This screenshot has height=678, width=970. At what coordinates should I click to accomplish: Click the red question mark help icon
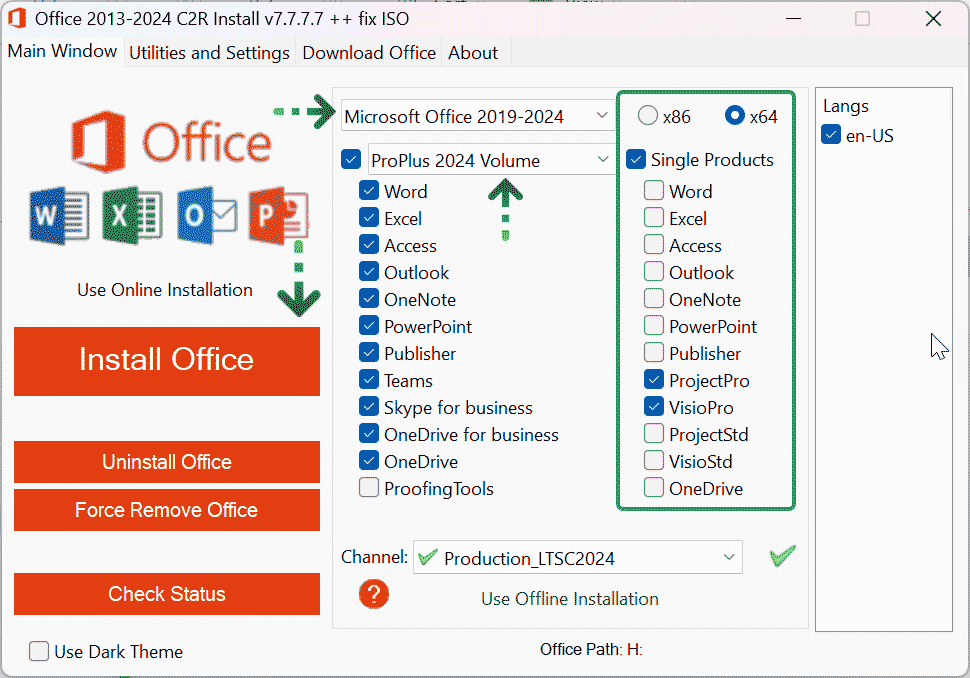point(374,594)
